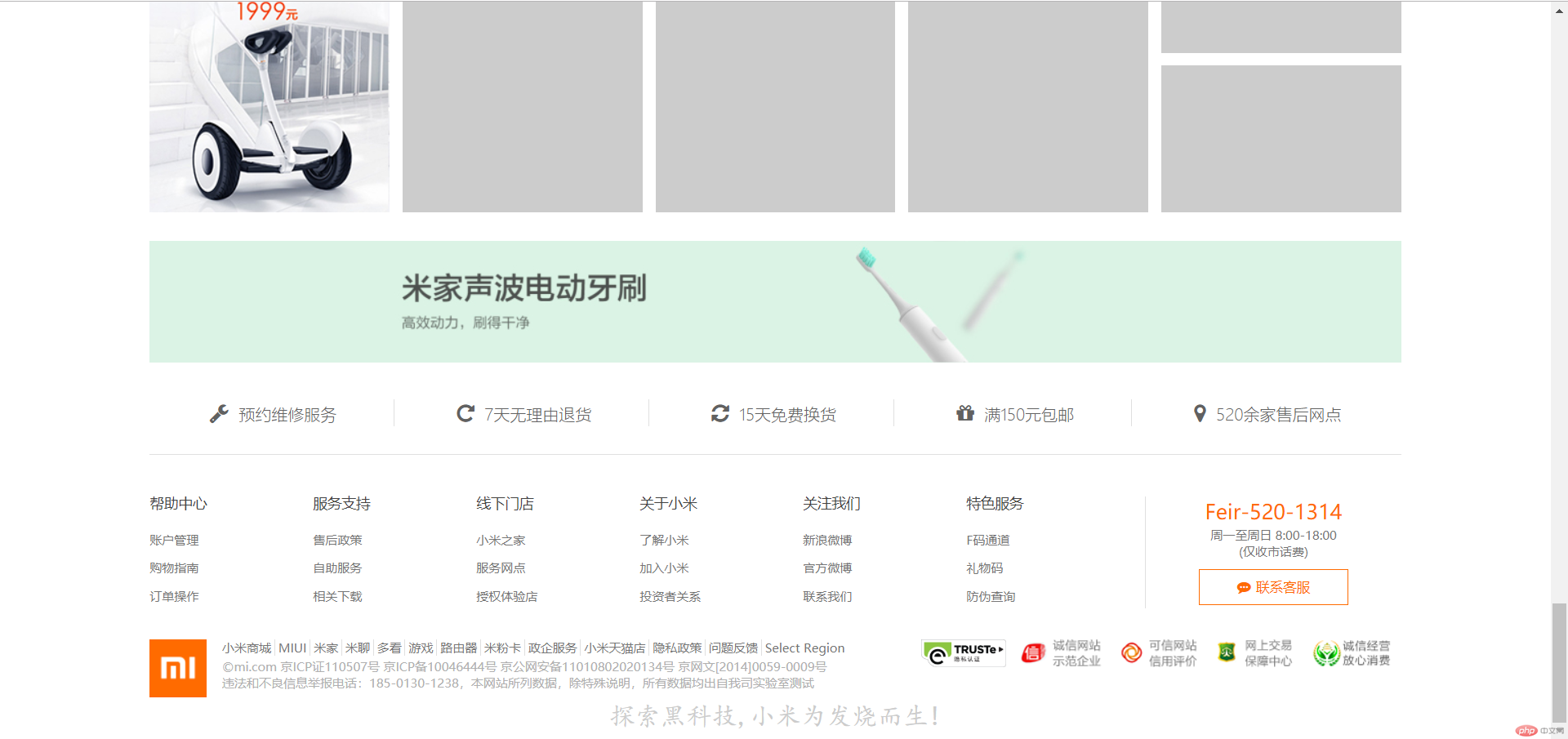Open the 满150元包邮 link
The image size is (1568, 739).
pyautogui.click(x=1029, y=415)
